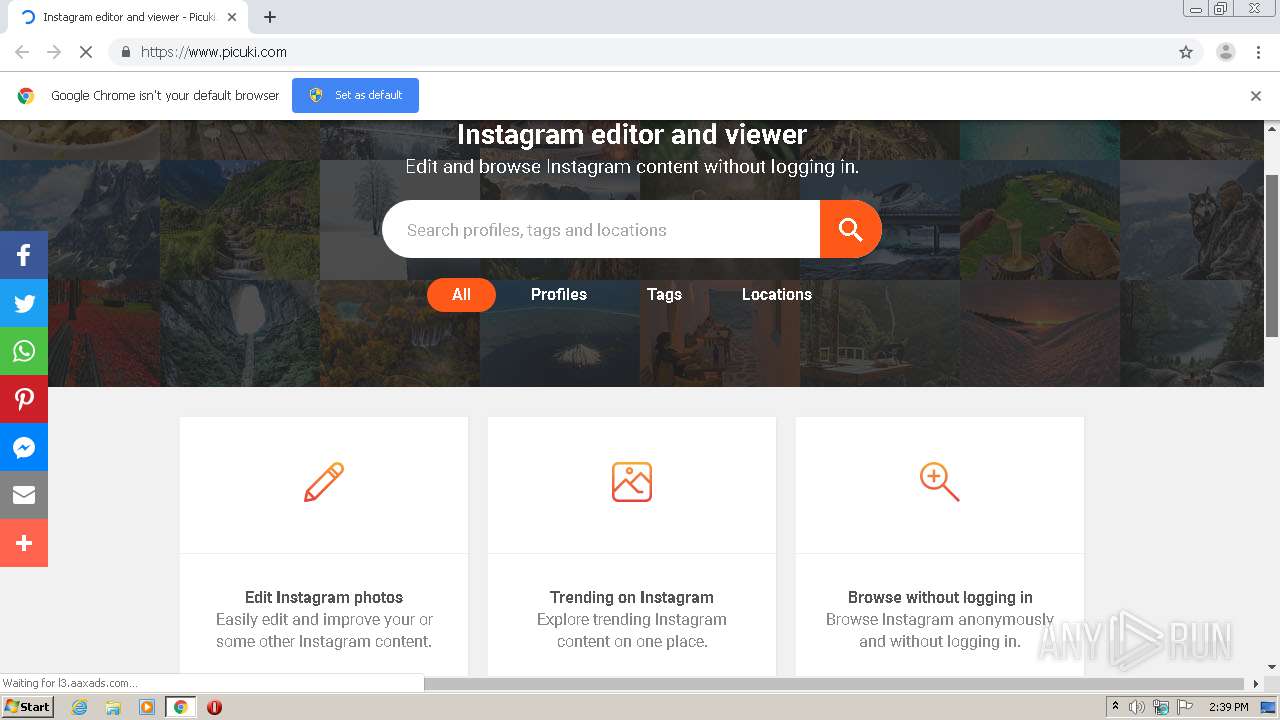Click the Set as default button
This screenshot has width=1280, height=720.
(355, 96)
